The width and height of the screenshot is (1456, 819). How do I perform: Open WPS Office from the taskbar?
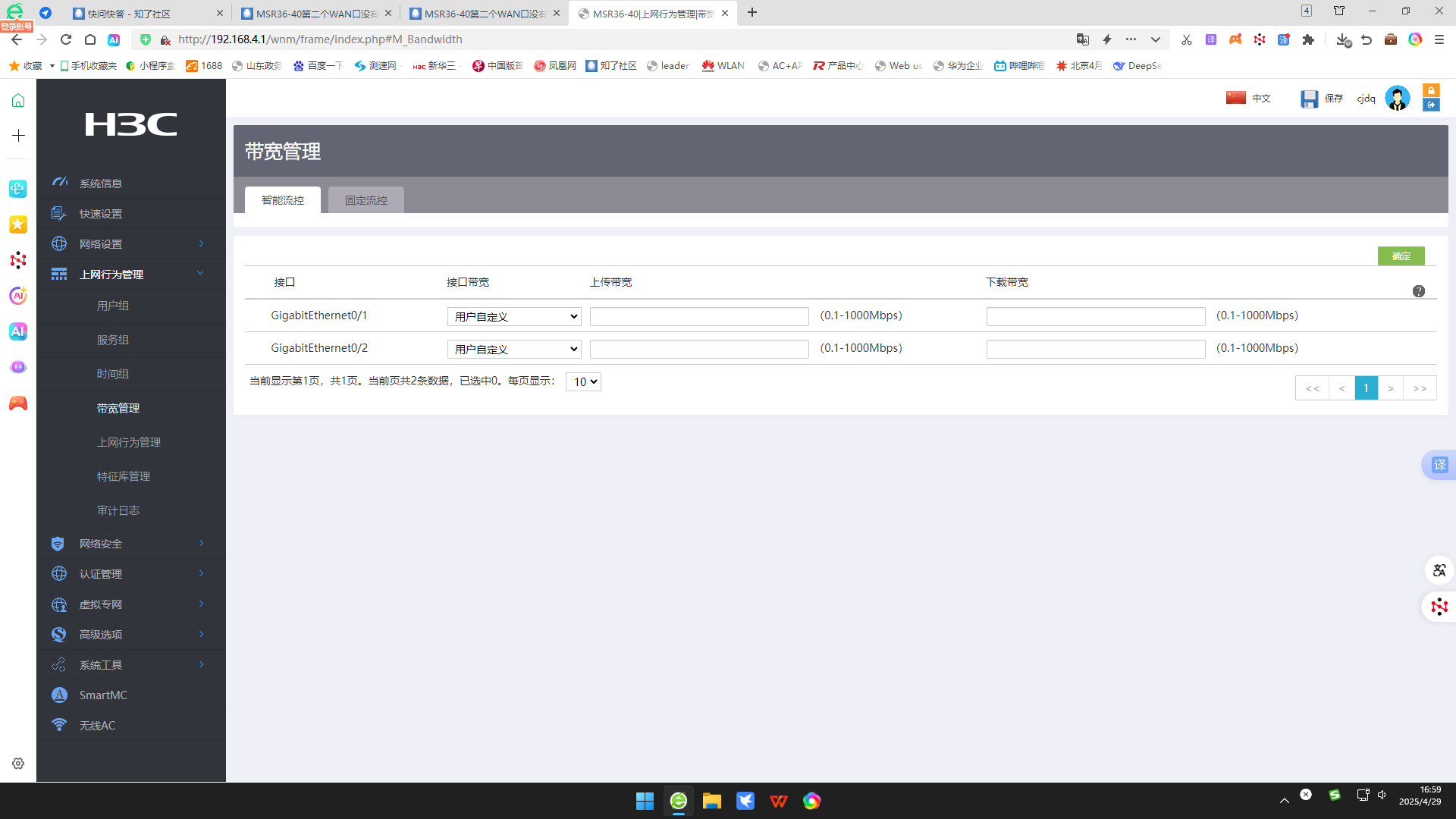[x=779, y=801]
